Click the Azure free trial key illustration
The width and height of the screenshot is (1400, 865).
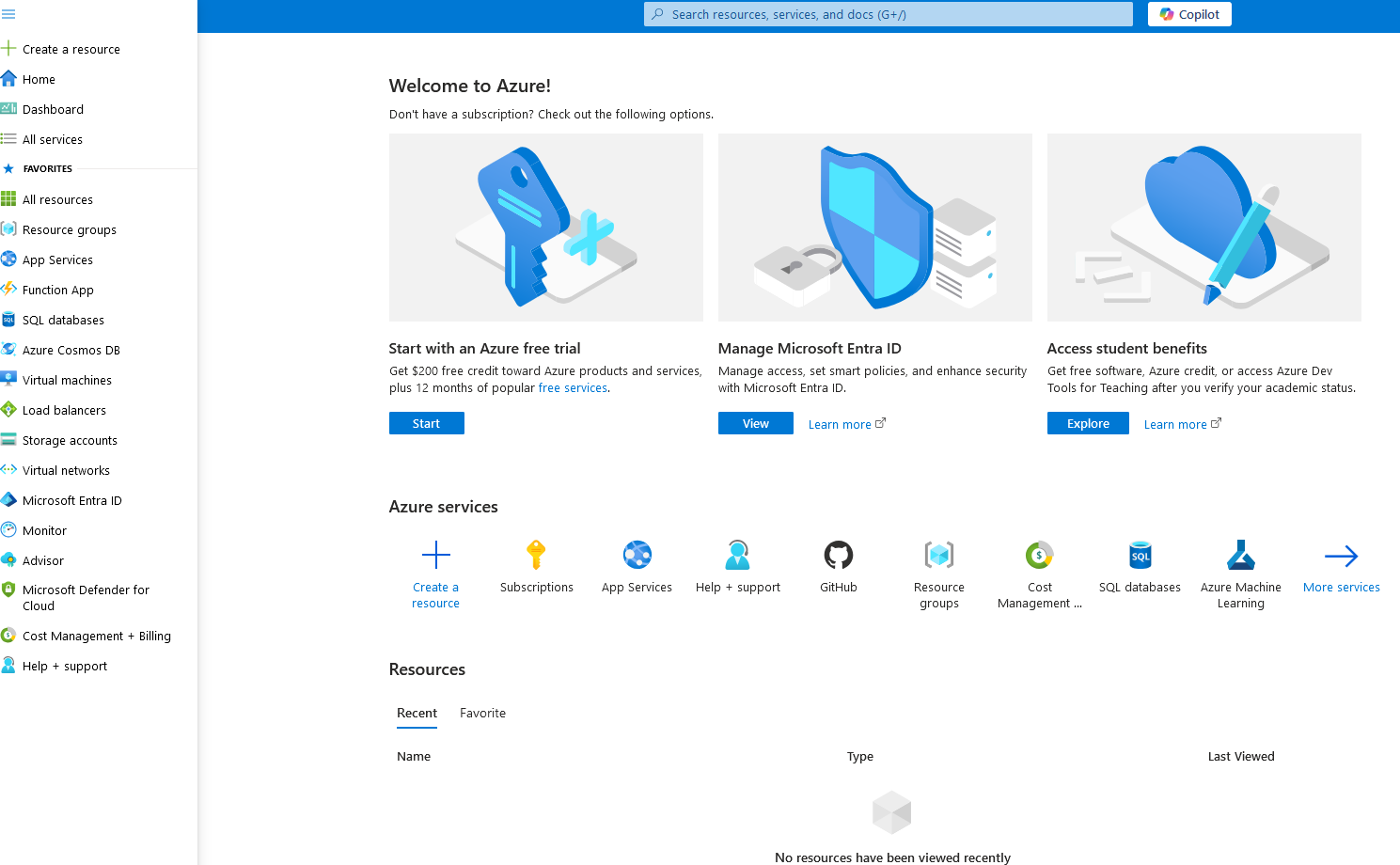click(x=546, y=228)
